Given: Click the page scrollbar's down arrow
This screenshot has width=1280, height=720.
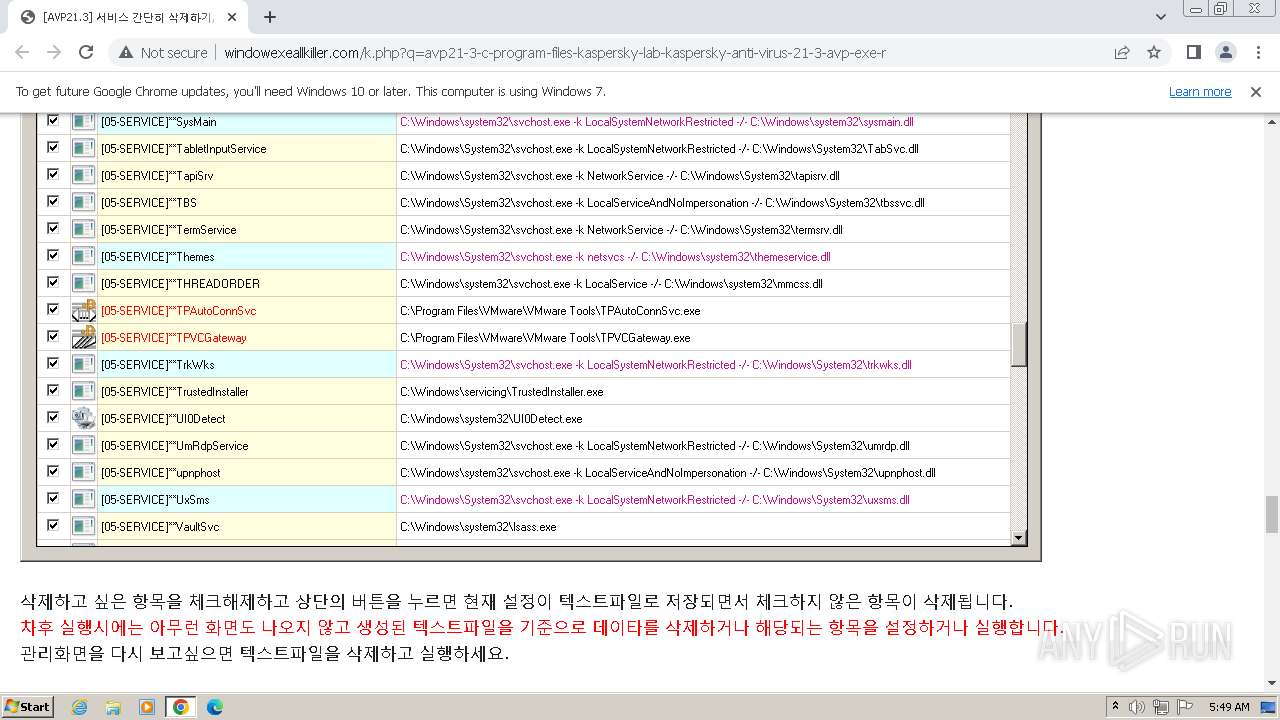Looking at the screenshot, I should [x=1272, y=683].
